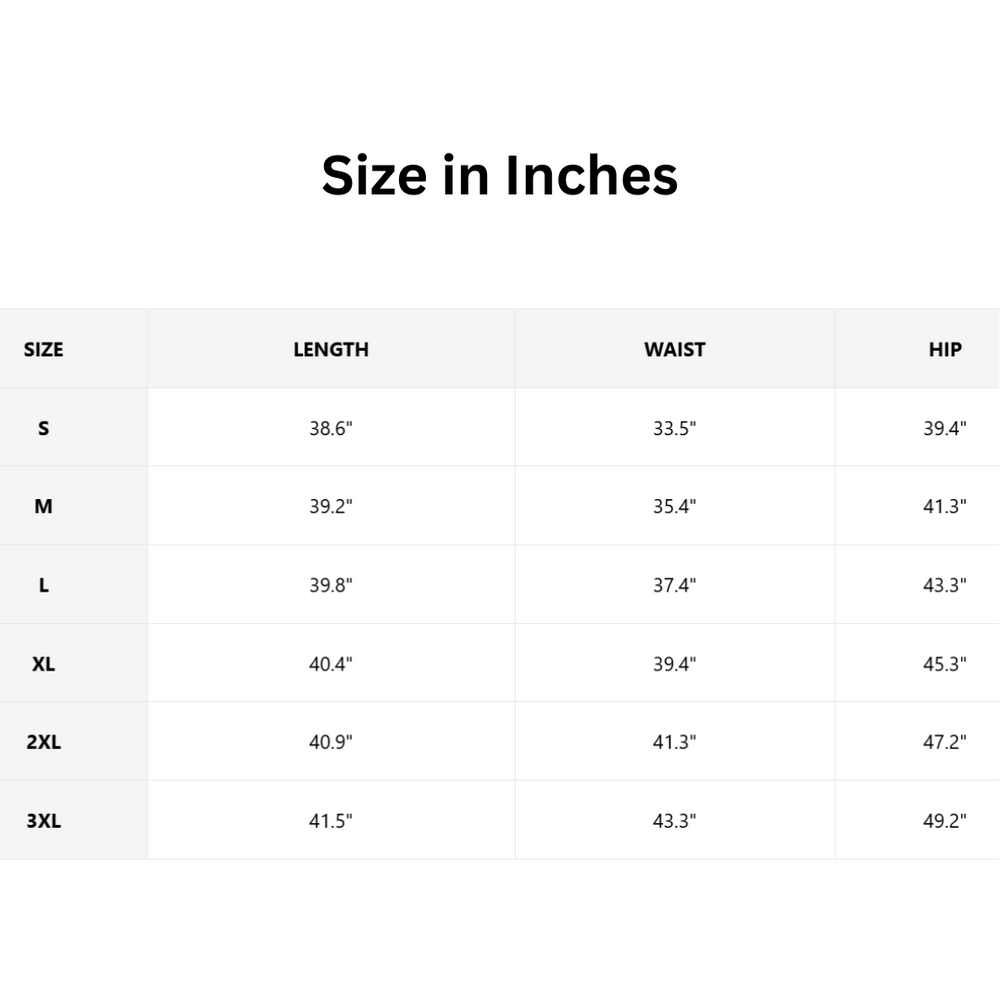Select the M size row label
Screen dimensions: 1000x1000
43,506
